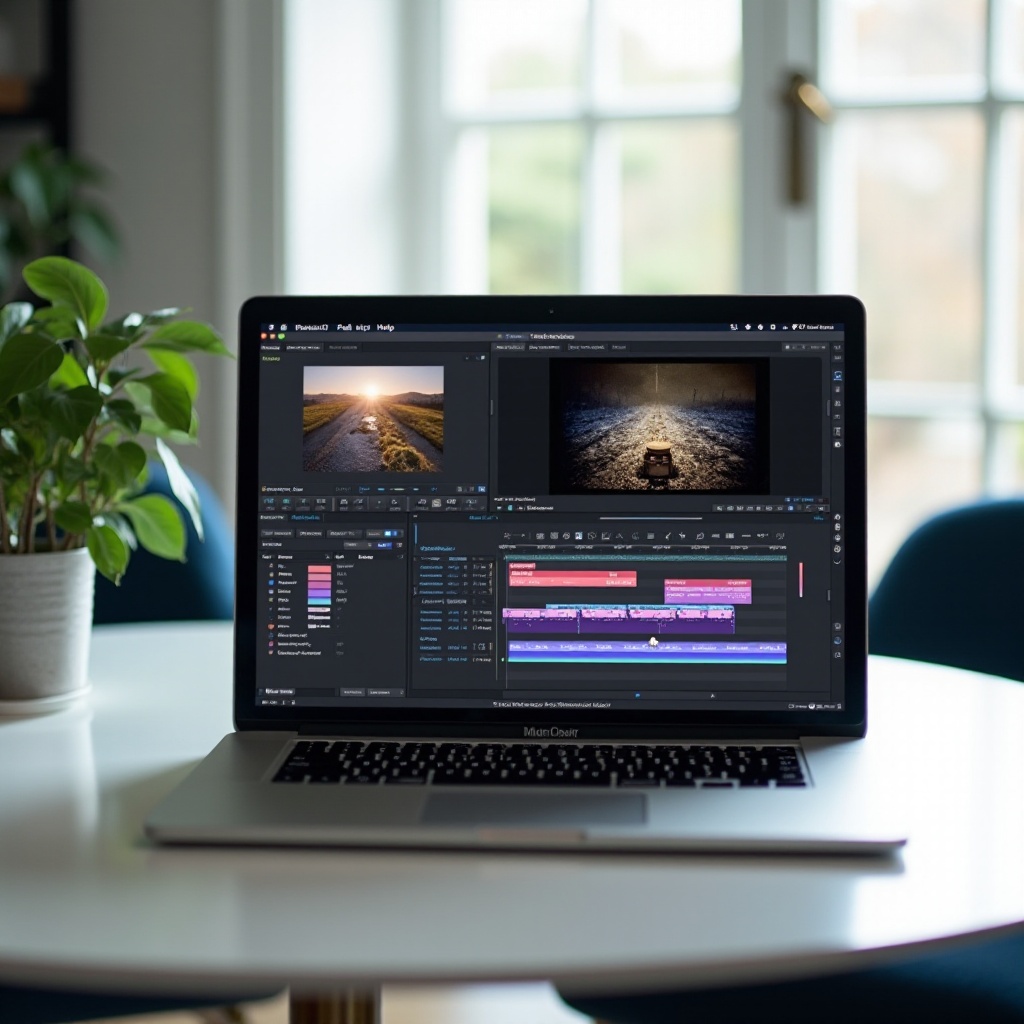Open the Help menu
The height and width of the screenshot is (1024, 1024).
coord(385,327)
